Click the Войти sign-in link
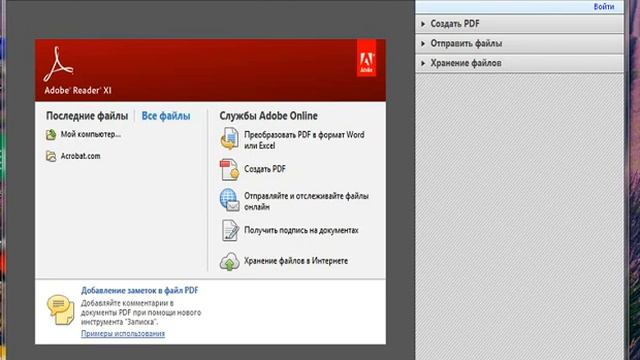Viewport: 640px width, 360px height. (604, 7)
